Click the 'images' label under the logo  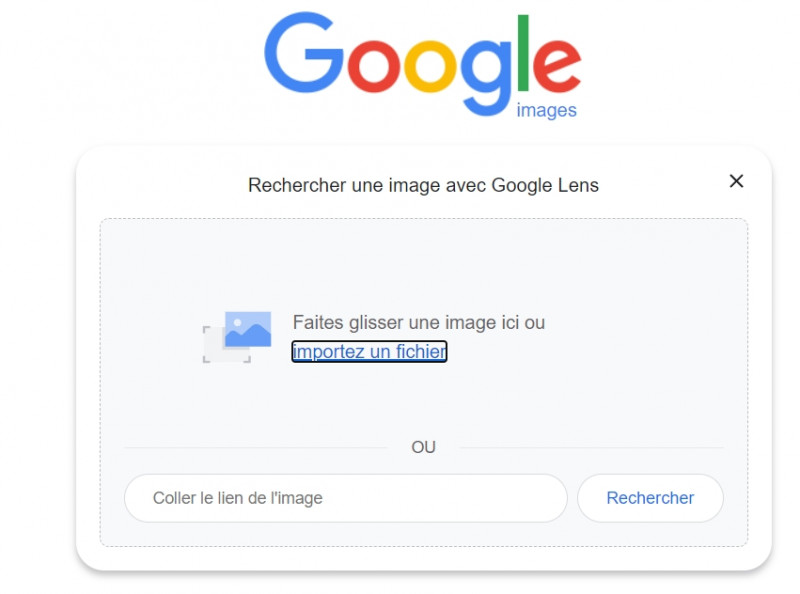546,110
